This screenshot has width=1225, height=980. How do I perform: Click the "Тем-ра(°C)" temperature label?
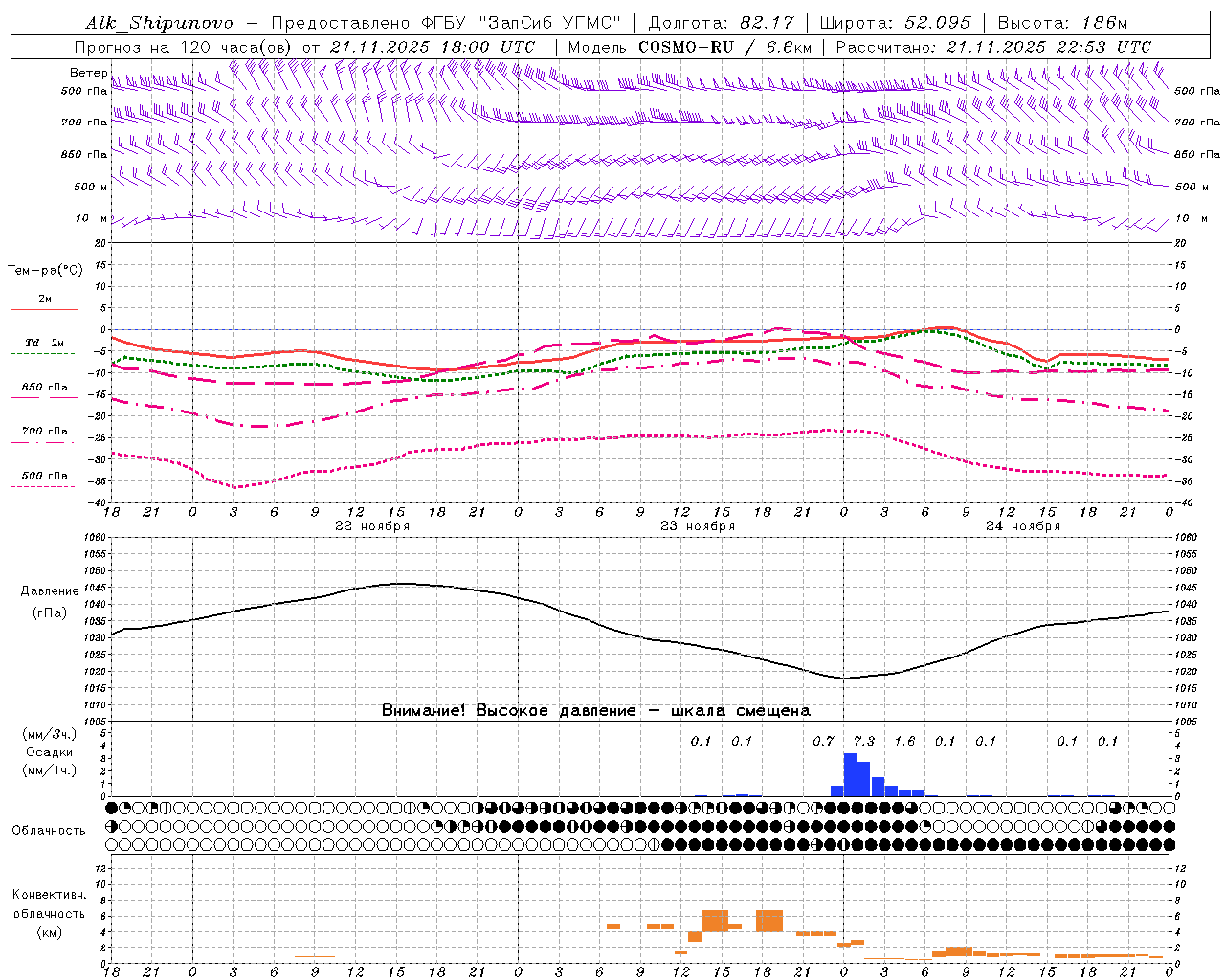45,271
